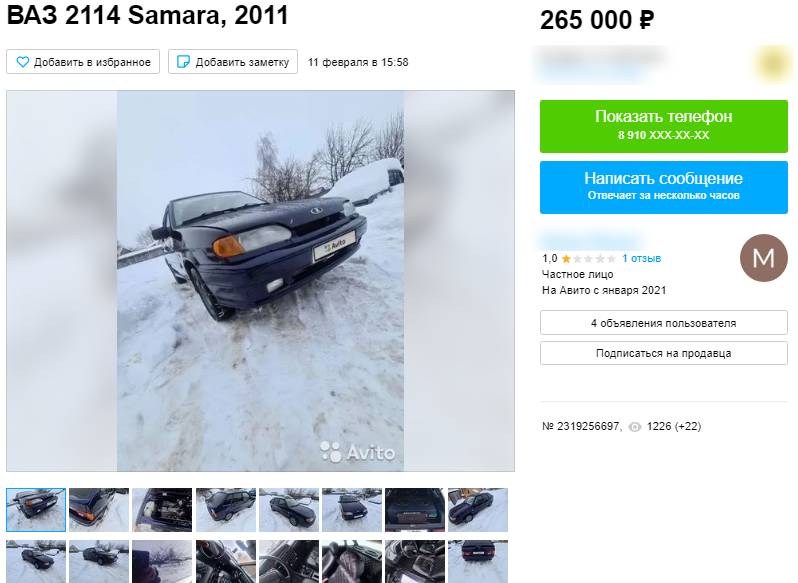Click the seller rating stars
This screenshot has height=583, width=798.
(589, 259)
